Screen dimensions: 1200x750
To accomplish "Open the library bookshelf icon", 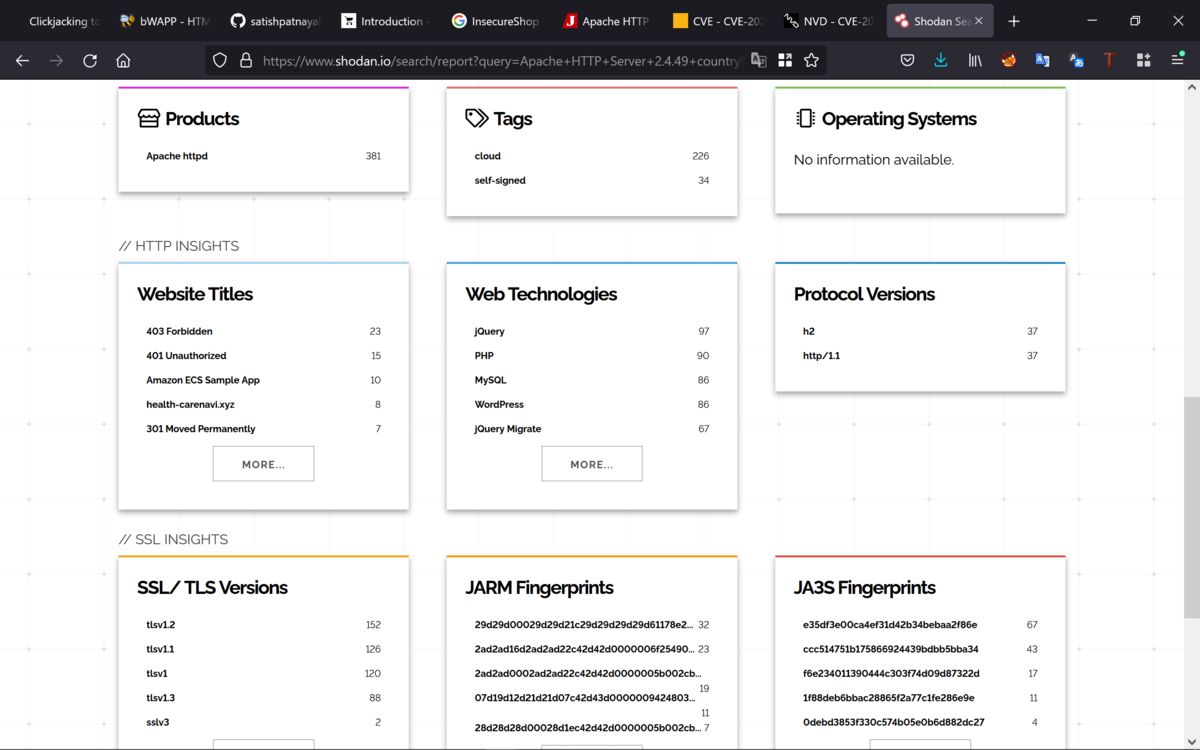I will [975, 61].
